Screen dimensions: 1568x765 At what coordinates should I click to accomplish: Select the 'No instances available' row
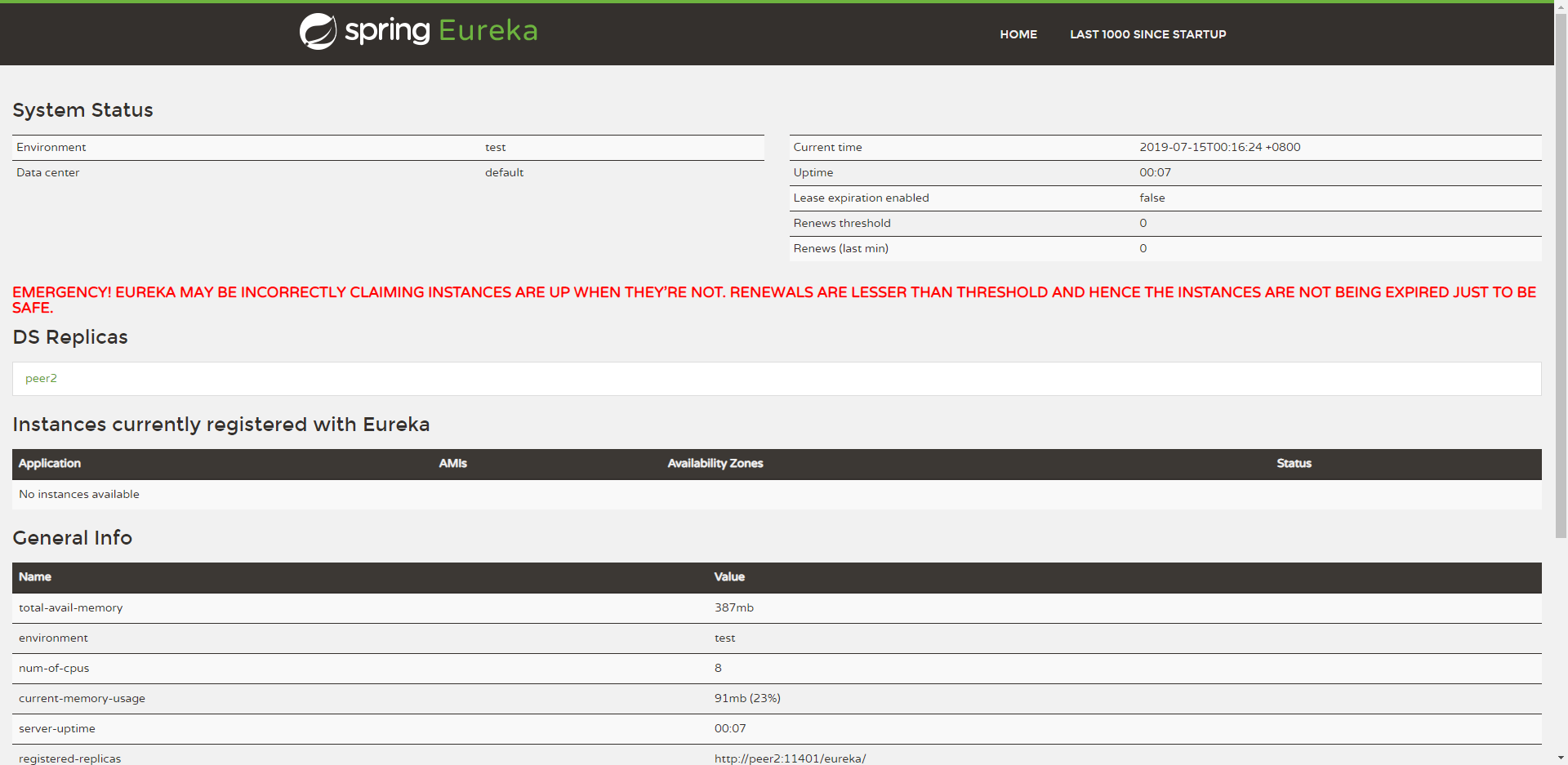pos(777,494)
